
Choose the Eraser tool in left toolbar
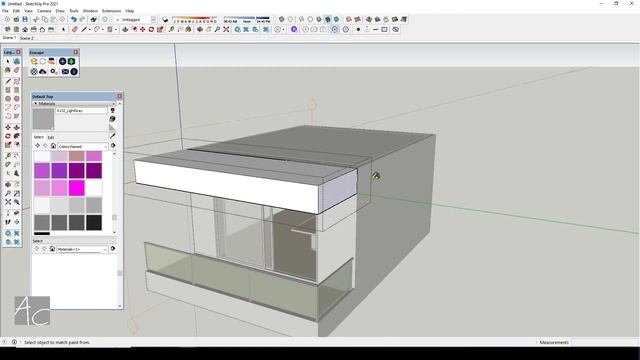point(17,70)
